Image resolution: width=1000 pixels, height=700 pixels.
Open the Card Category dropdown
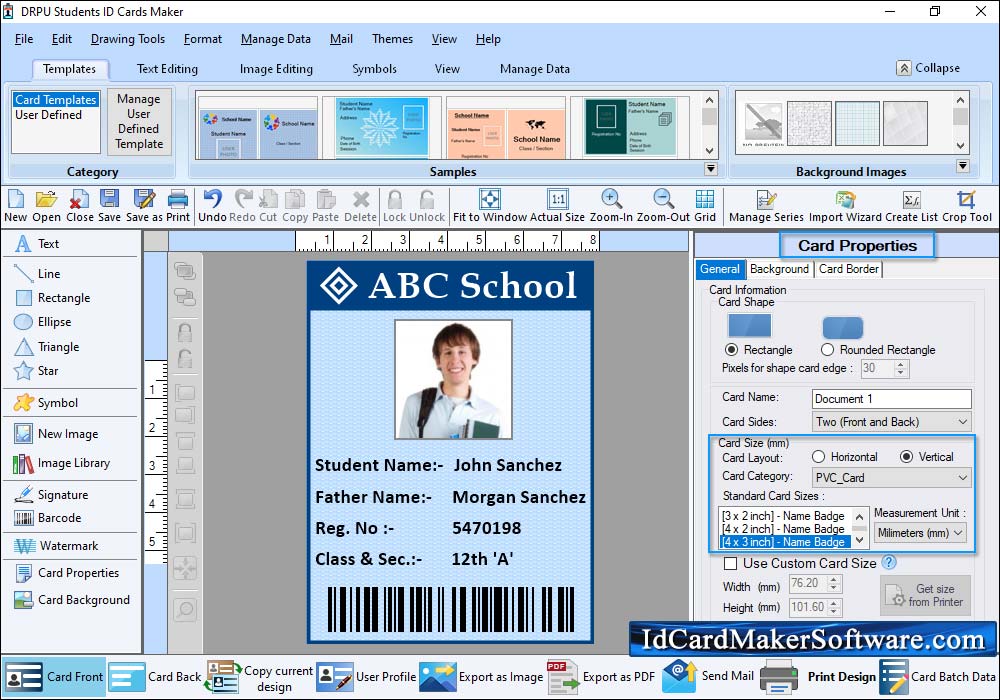(892, 478)
